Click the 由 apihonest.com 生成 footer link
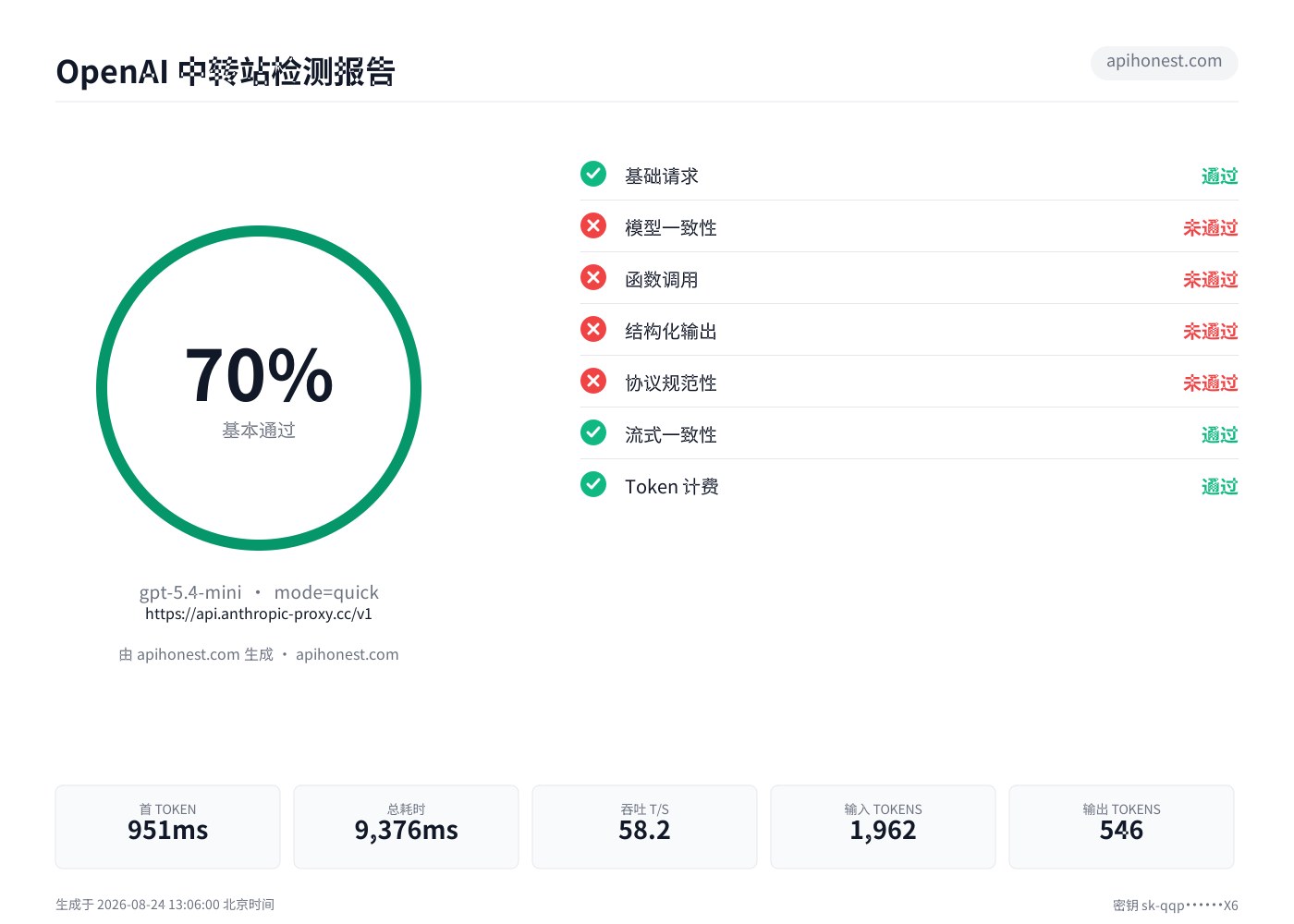 pos(196,654)
